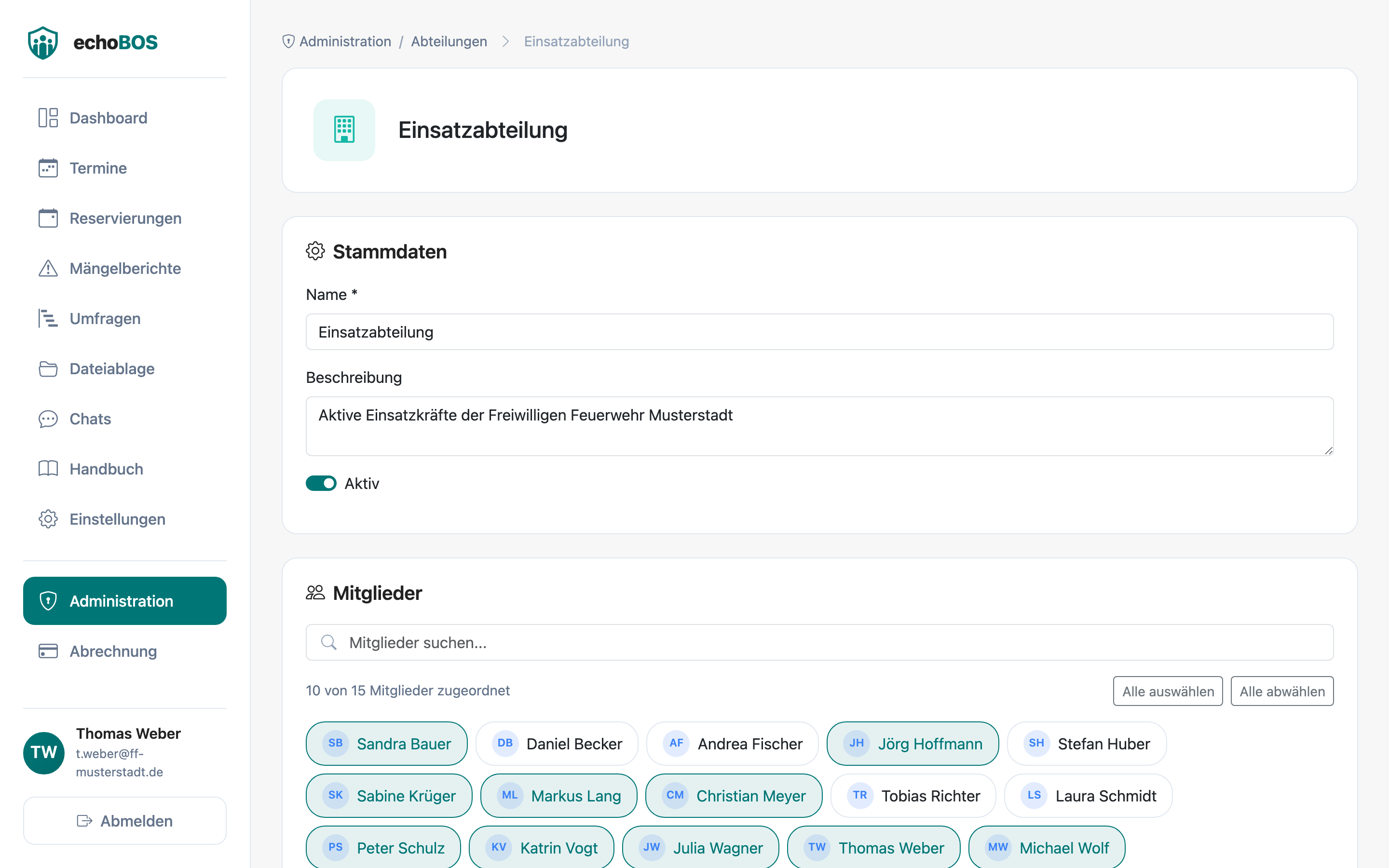Viewport: 1389px width, 868px height.
Task: Open the Administration section
Action: point(124,601)
